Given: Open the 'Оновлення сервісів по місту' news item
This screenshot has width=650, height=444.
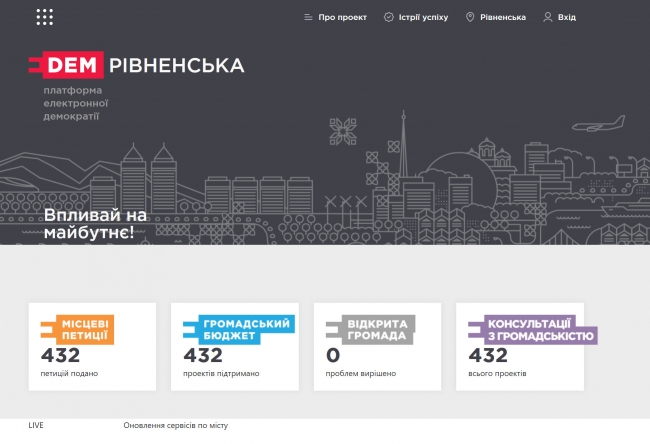Looking at the screenshot, I should point(175,425).
